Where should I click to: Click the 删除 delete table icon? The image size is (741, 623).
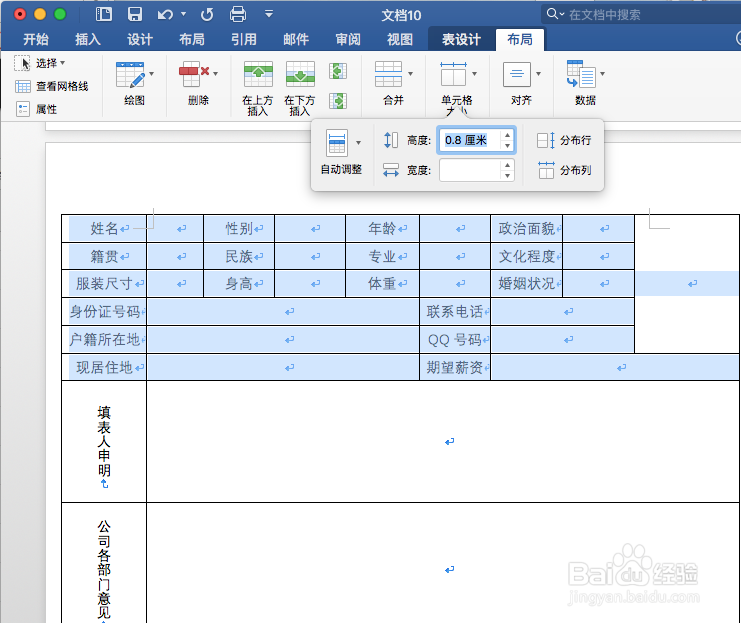click(x=194, y=74)
